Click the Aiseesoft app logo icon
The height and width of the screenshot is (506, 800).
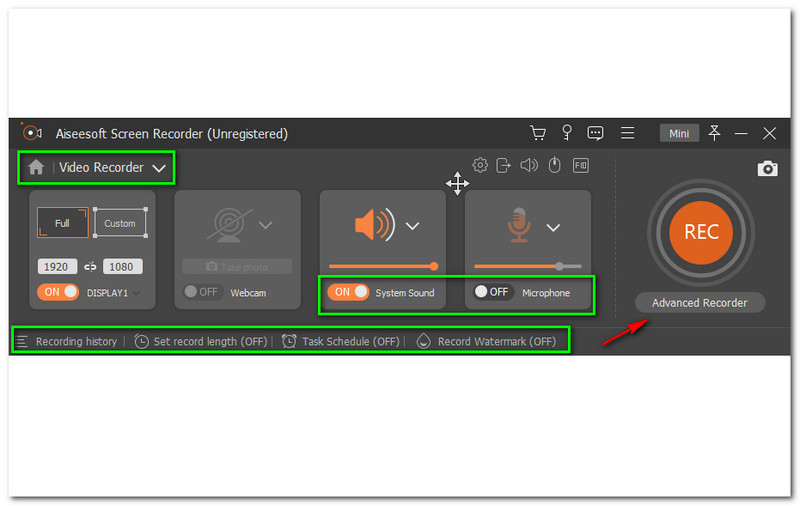coord(32,133)
